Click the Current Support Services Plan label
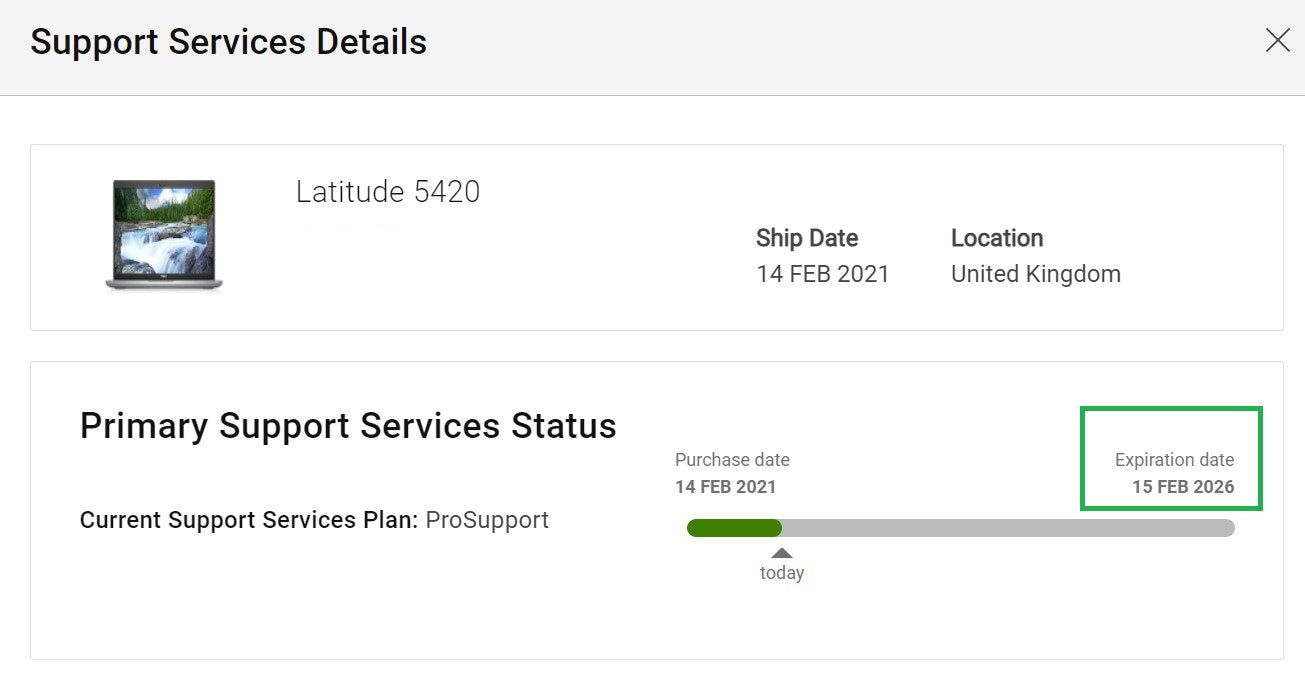Screen dimensions: 1305x677 pos(249,520)
